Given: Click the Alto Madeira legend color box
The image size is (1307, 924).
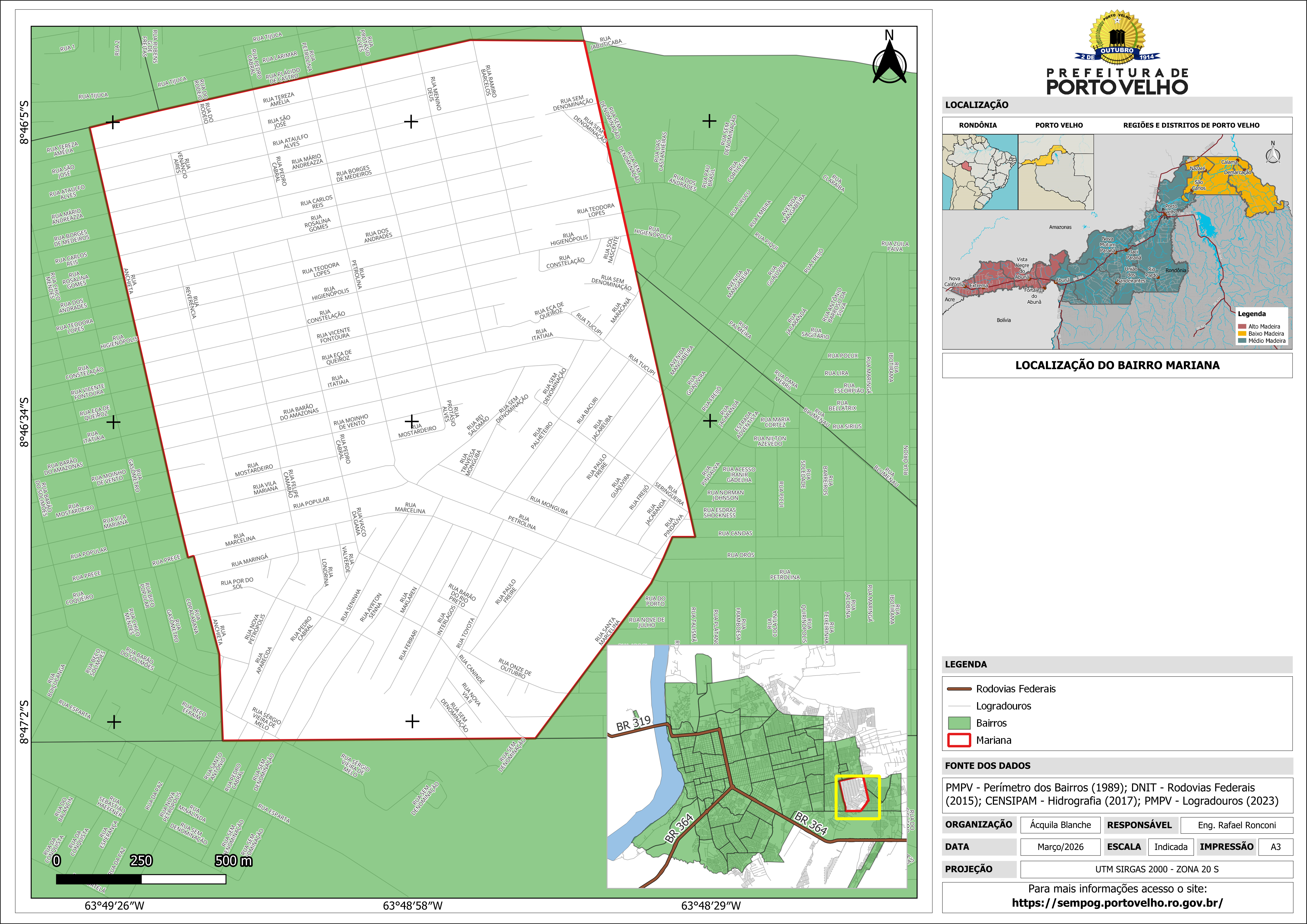Looking at the screenshot, I should coord(1242,326).
